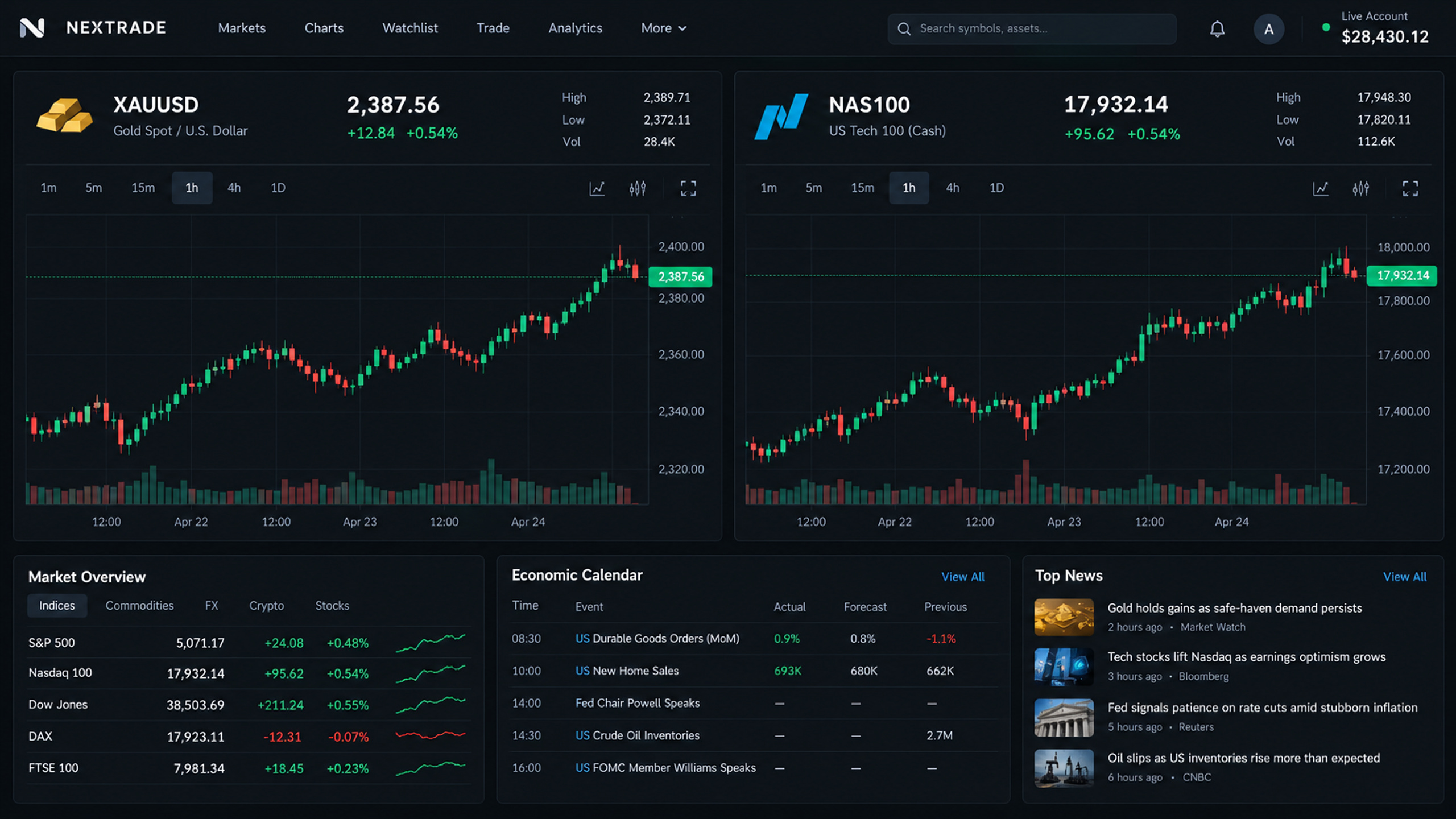This screenshot has height=819, width=1456.
Task: Open the Tech stocks lift Nasdaq headline
Action: point(1246,657)
